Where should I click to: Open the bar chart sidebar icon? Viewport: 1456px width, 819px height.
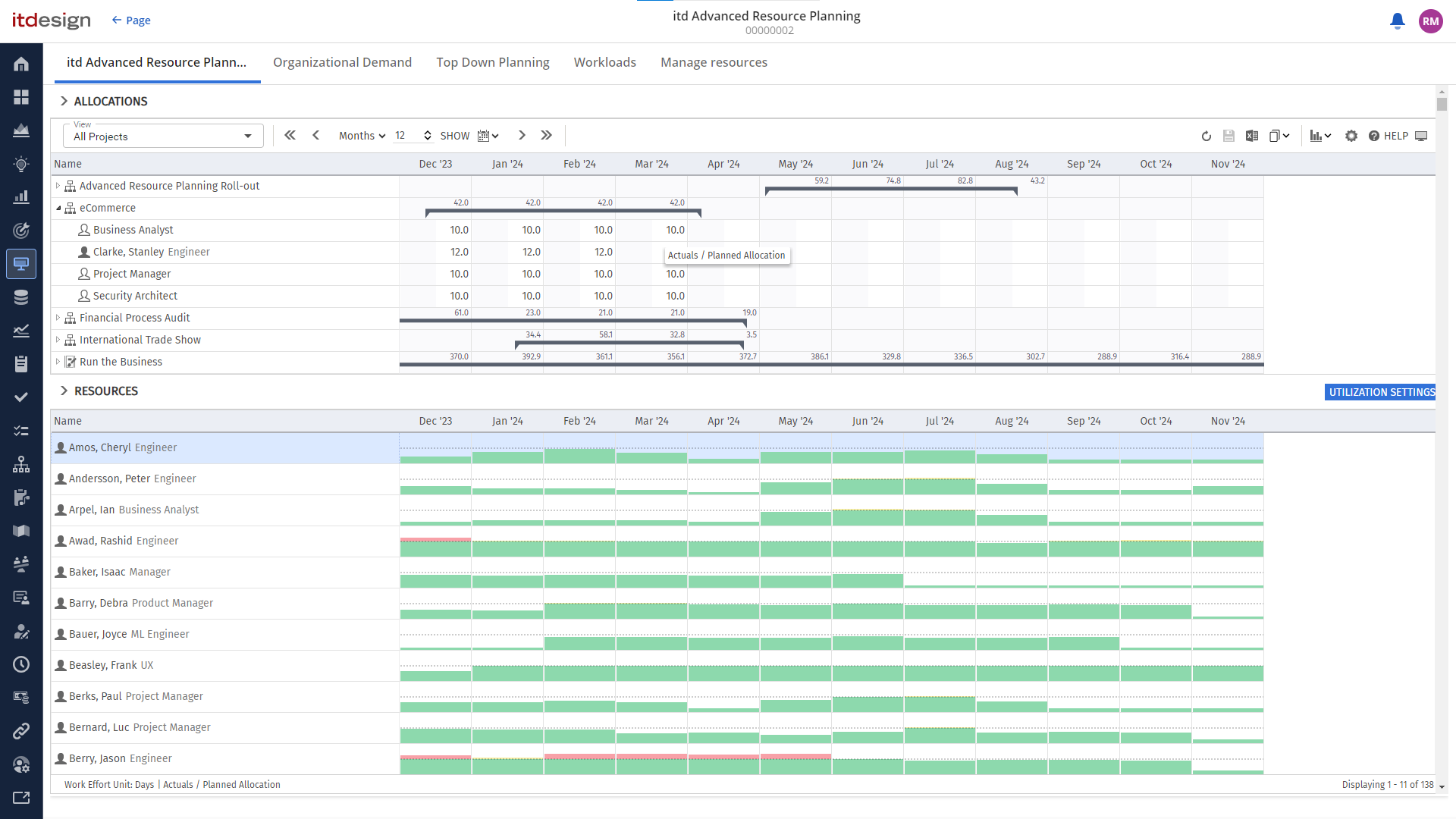(21, 197)
